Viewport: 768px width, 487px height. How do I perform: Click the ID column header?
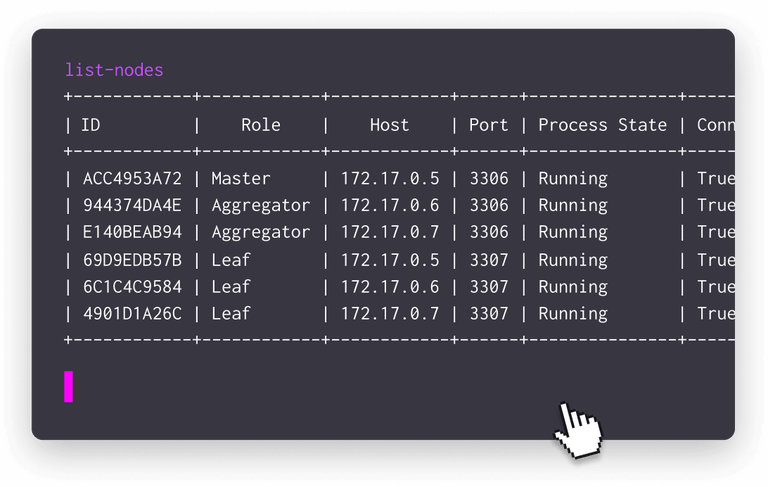pyautogui.click(x=91, y=125)
